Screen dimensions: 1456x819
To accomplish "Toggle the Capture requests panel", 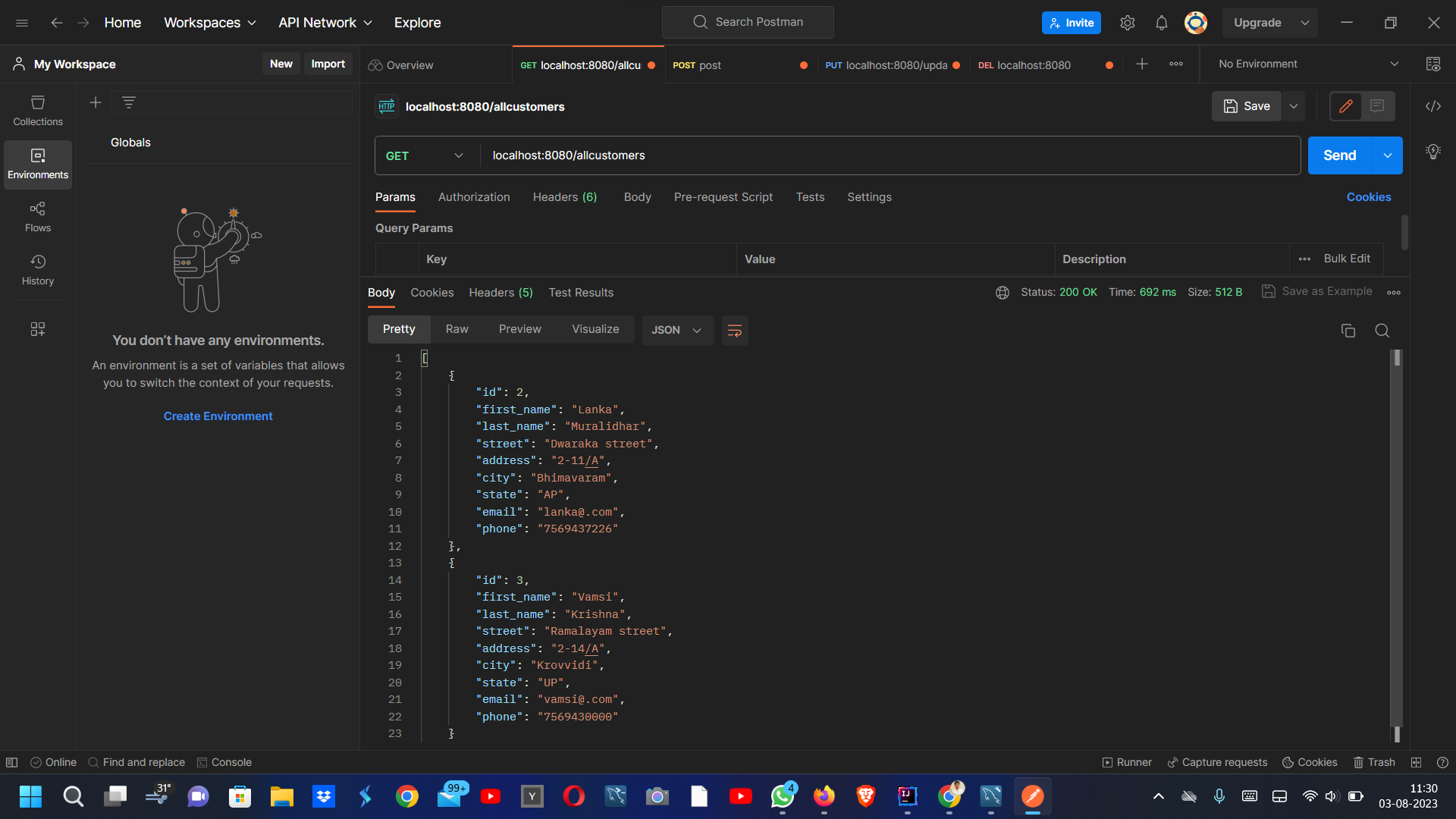I will tap(1217, 762).
